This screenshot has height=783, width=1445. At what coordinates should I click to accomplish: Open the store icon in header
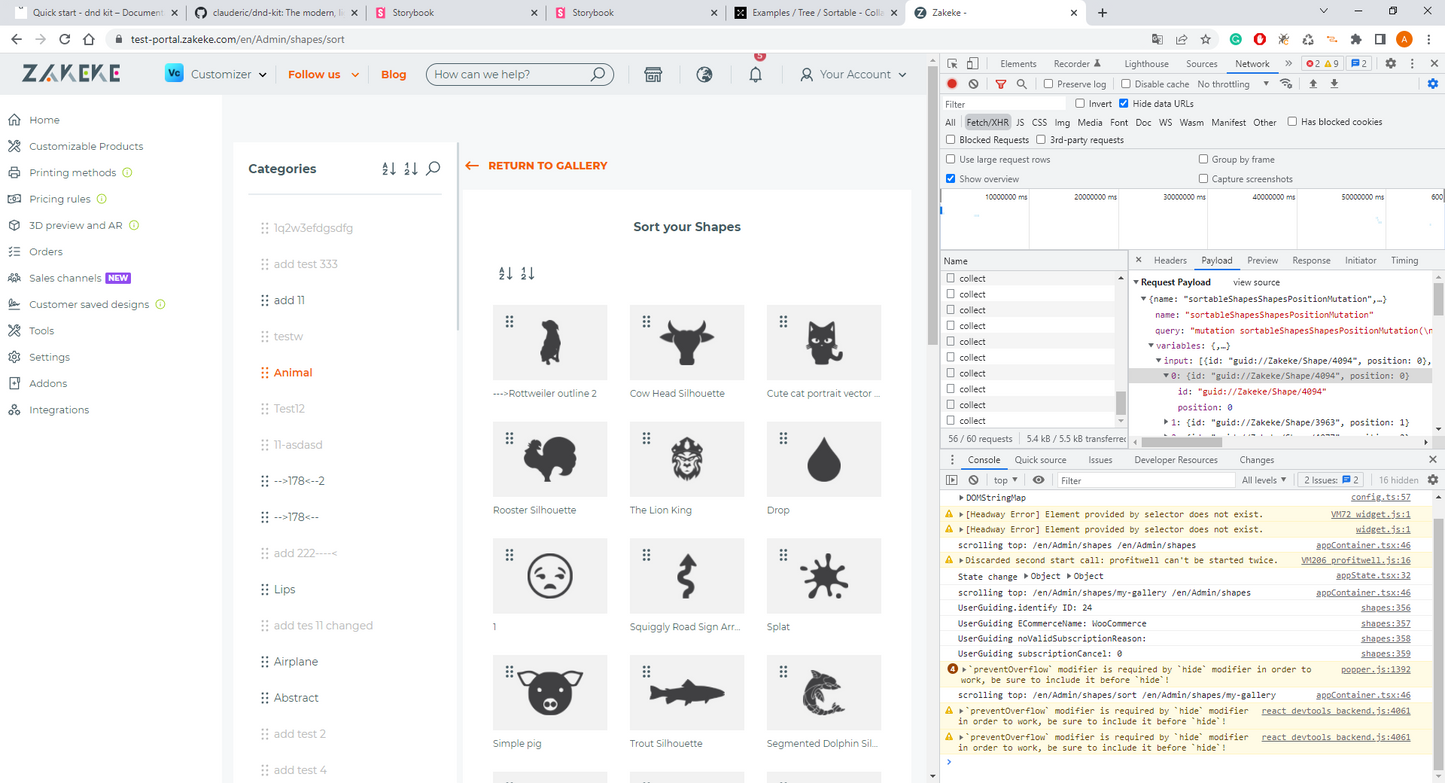653,75
